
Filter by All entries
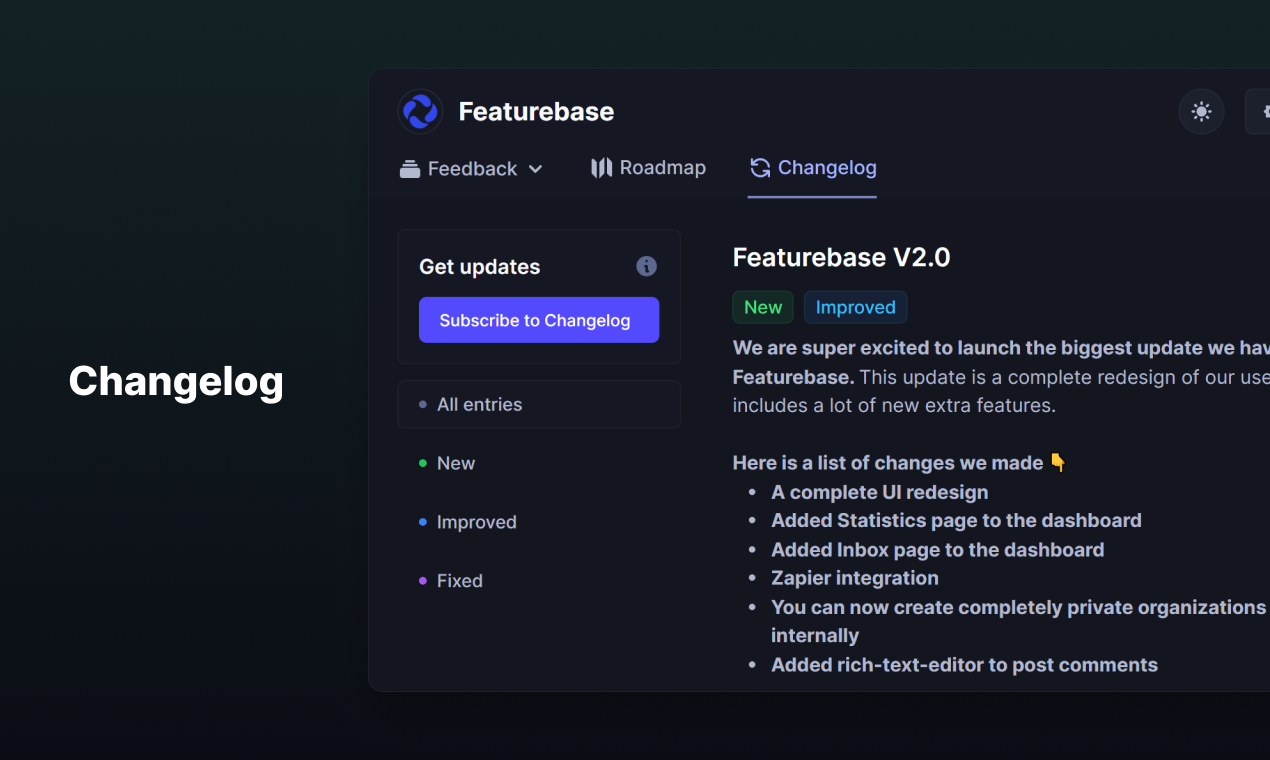click(539, 404)
